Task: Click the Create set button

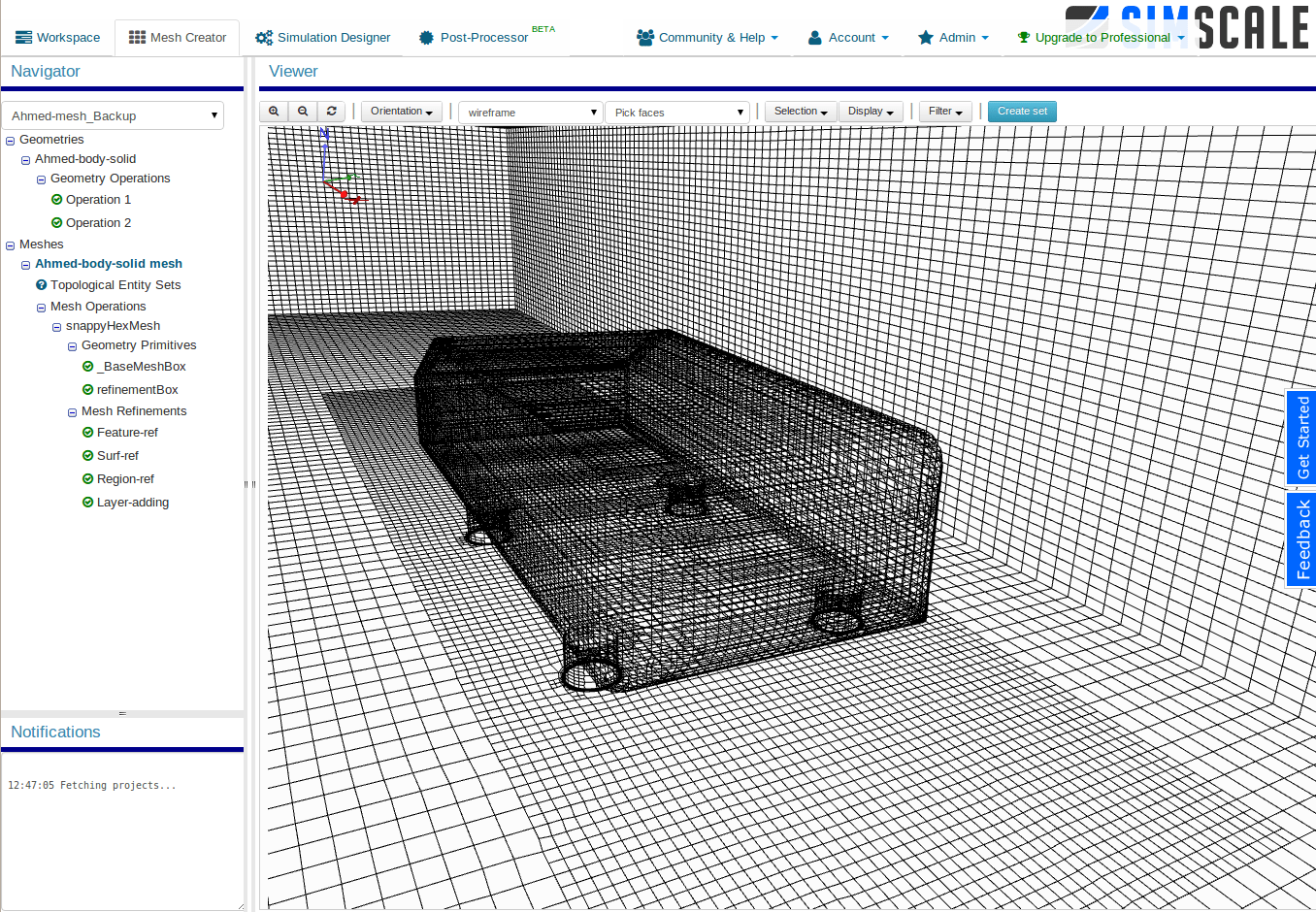Action: (1022, 111)
